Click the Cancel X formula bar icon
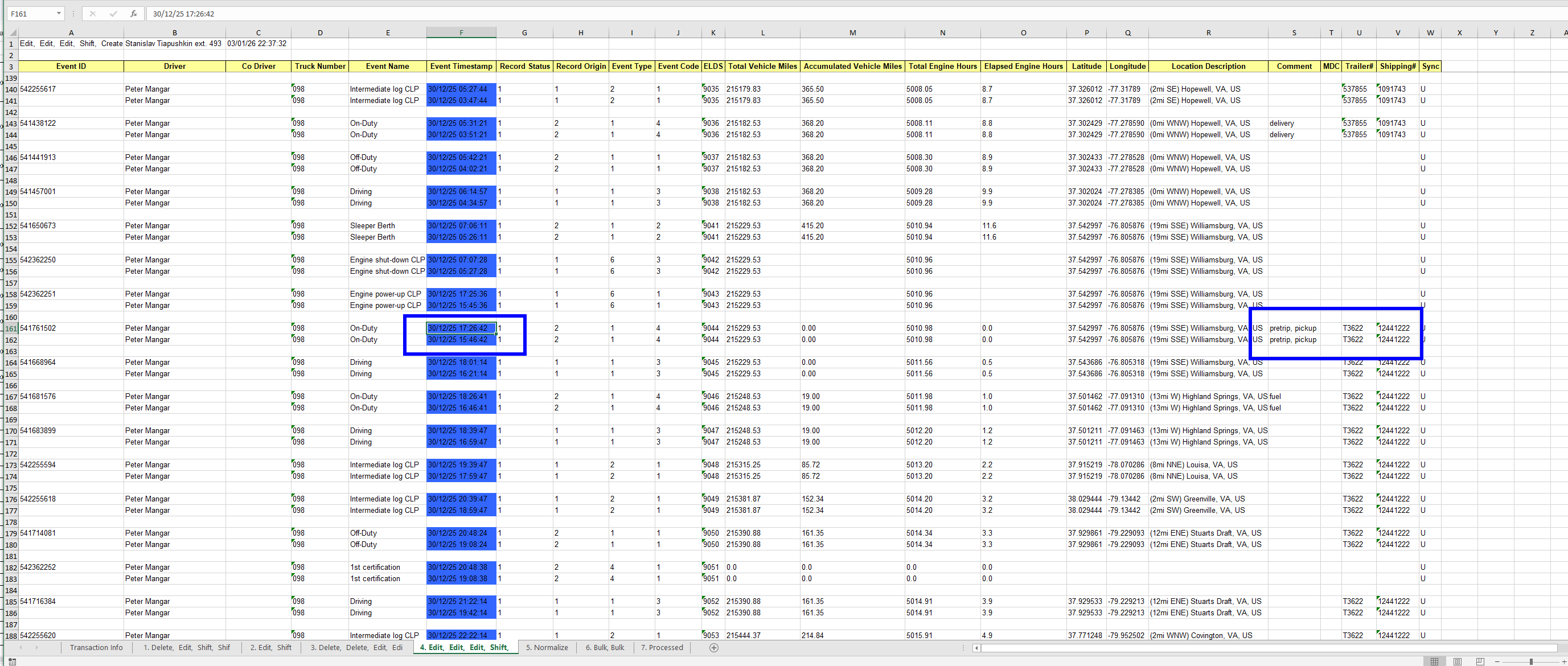1568x666 pixels. 93,14
